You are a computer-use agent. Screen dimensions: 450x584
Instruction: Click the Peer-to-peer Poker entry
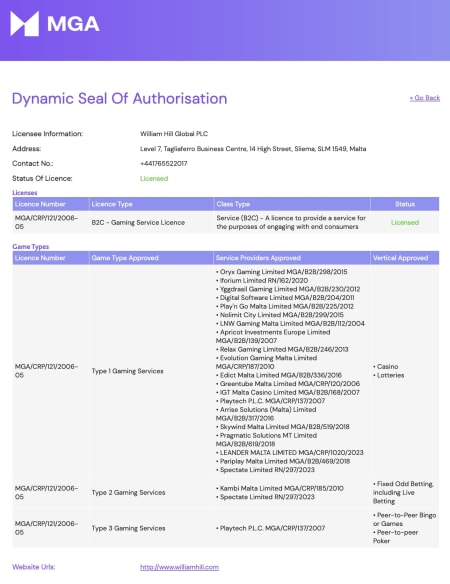tap(396, 536)
